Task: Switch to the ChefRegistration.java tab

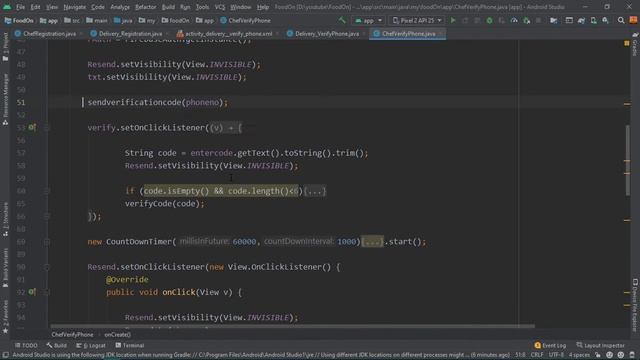Action: [49, 34]
